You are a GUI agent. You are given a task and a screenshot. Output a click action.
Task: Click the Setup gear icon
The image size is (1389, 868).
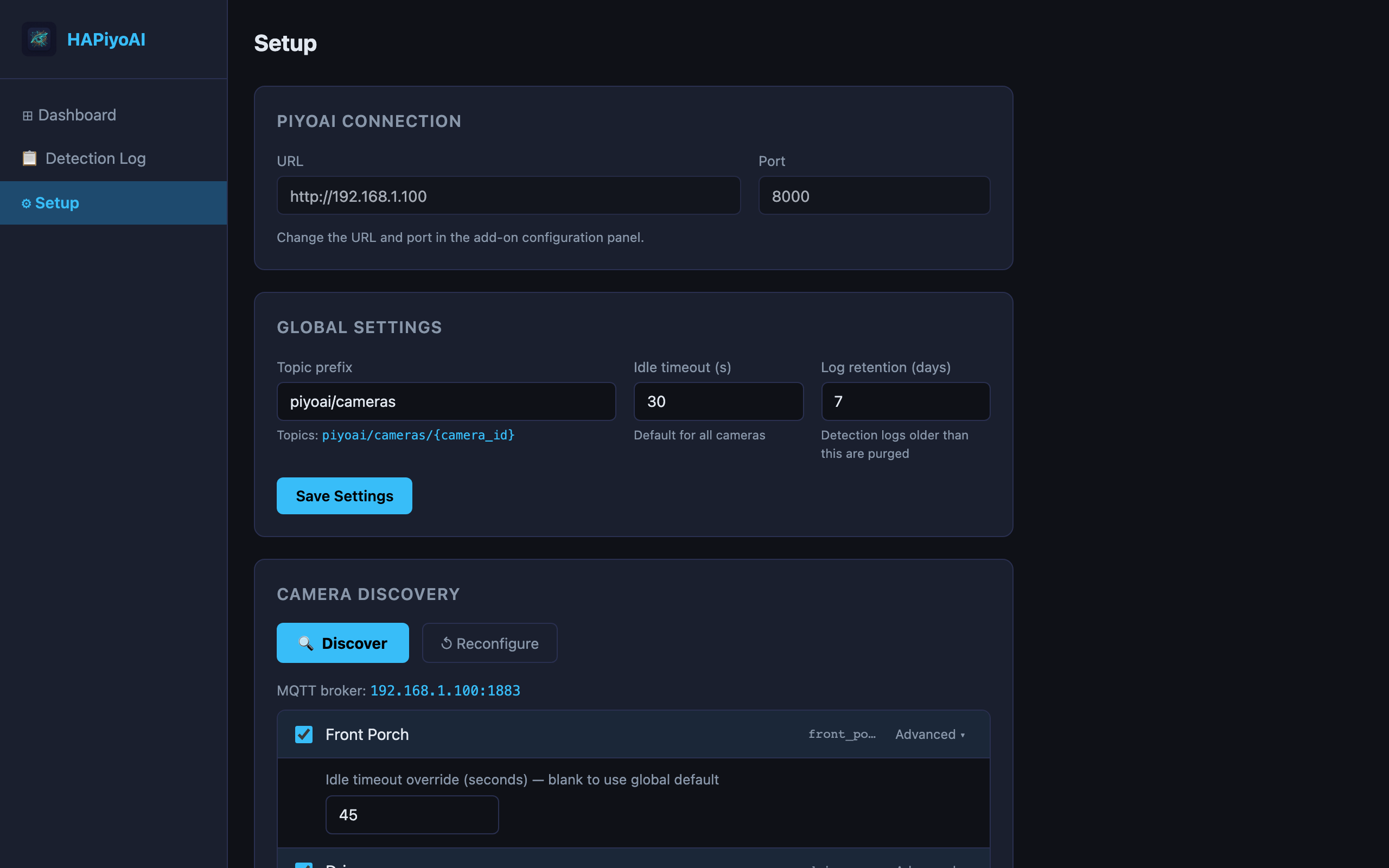[27, 204]
